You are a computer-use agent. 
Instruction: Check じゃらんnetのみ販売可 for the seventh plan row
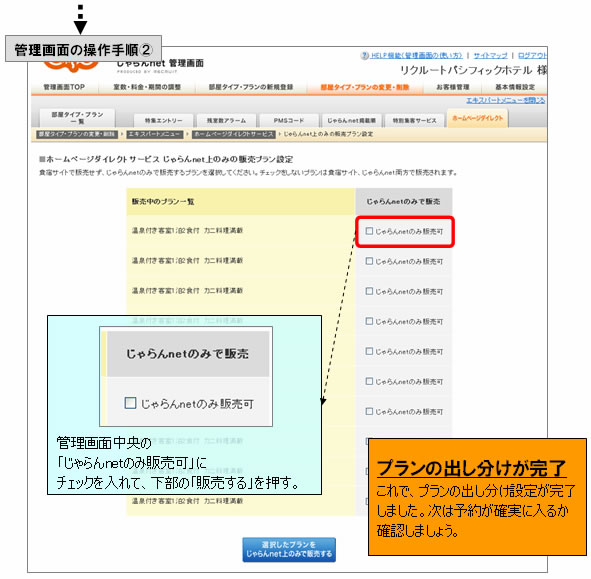[369, 411]
